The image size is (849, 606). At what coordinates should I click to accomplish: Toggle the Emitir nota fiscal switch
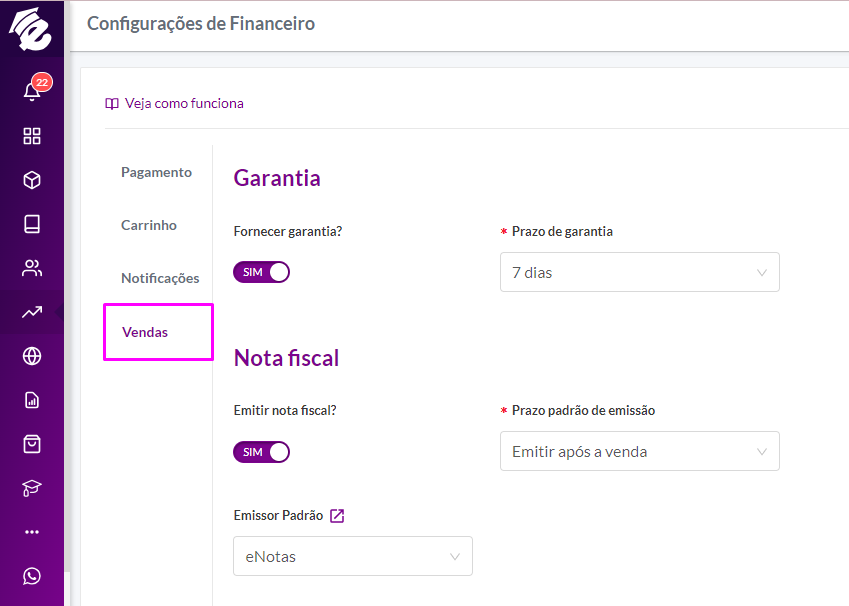[x=262, y=452]
